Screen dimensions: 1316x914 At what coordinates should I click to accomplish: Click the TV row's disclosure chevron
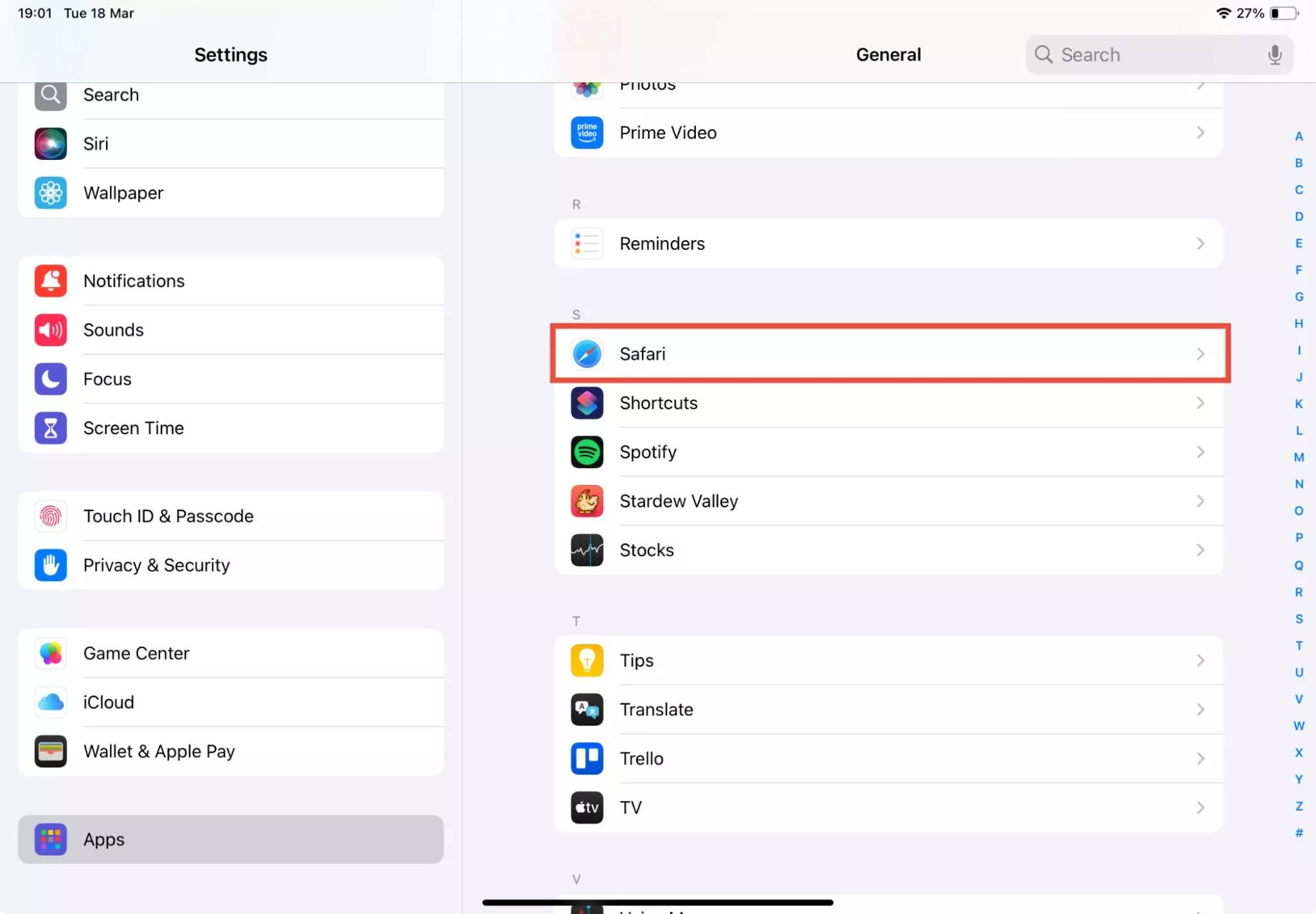(1200, 808)
